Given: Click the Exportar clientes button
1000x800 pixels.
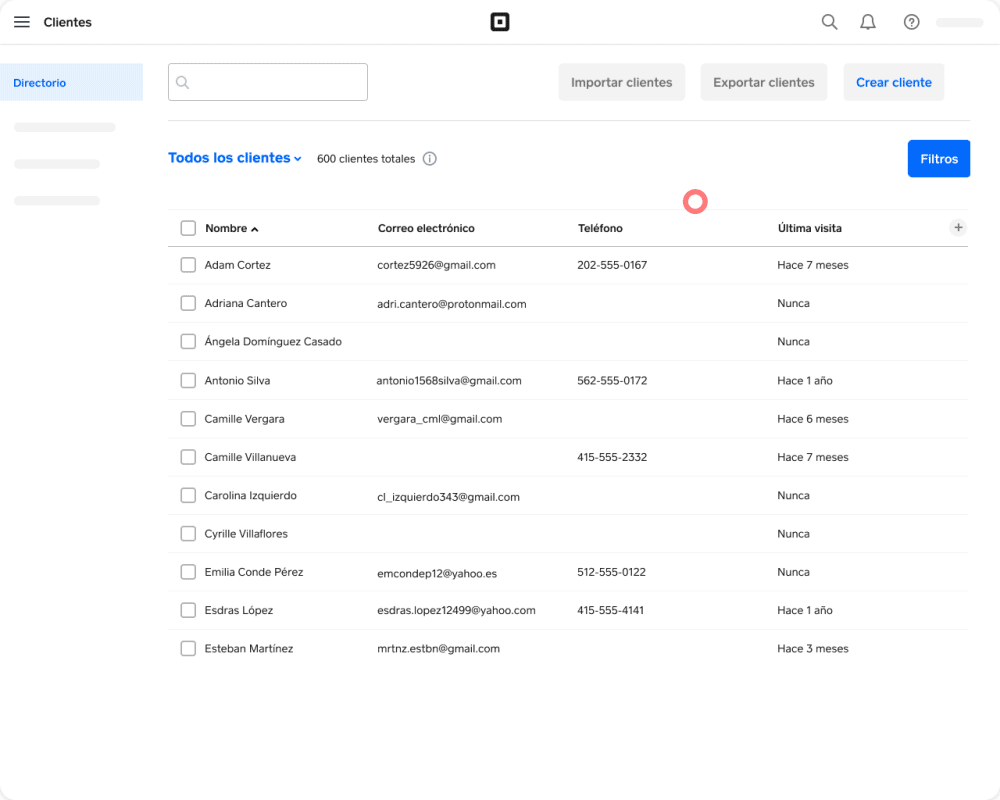Looking at the screenshot, I should point(764,82).
